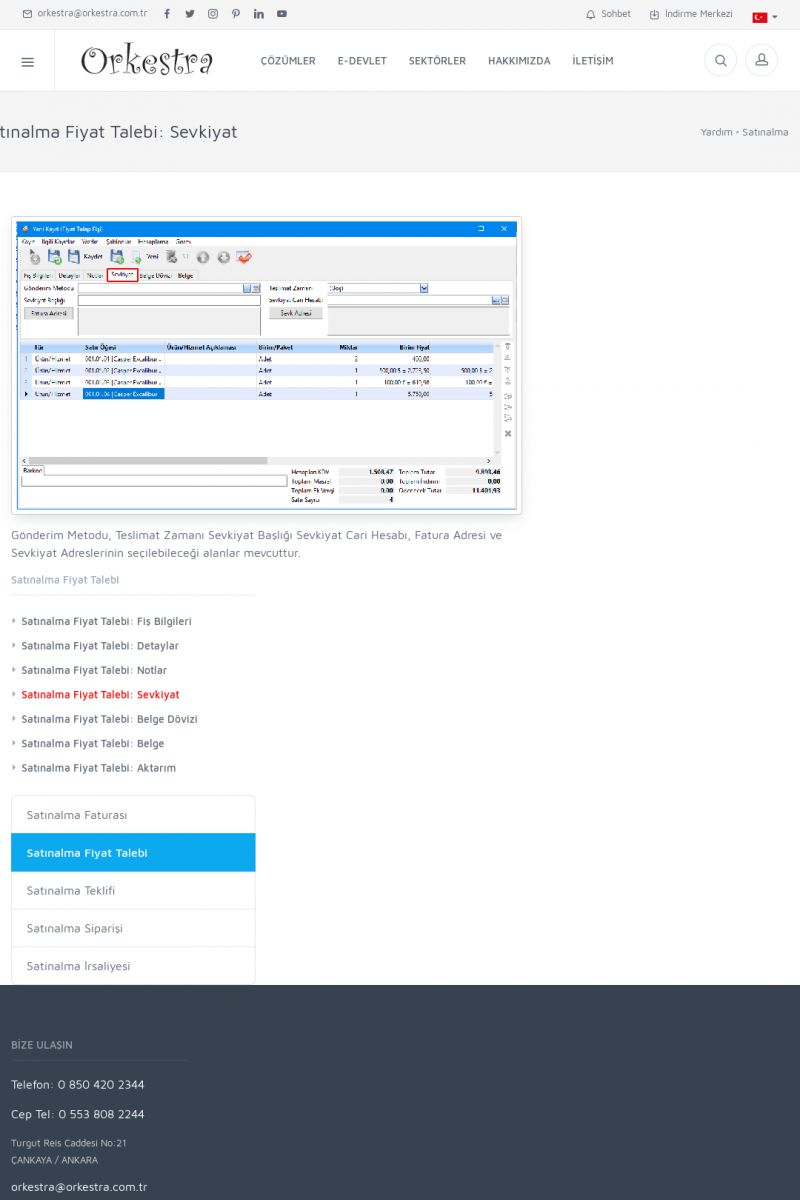Open the Instagram social icon
The image size is (800, 1200).
point(213,14)
